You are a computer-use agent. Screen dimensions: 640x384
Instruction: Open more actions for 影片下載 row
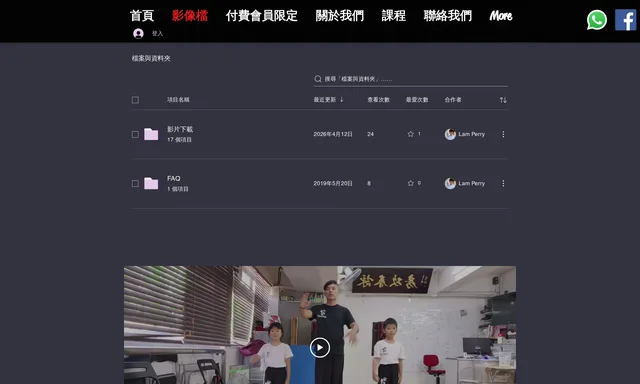coord(503,134)
